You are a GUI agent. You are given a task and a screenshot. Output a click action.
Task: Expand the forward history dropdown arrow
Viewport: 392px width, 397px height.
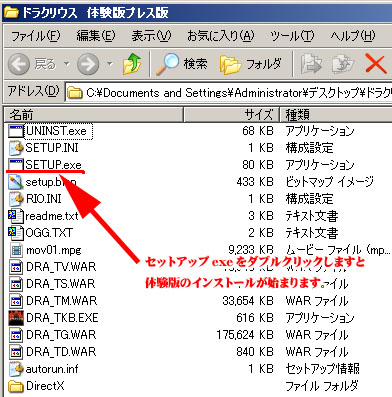(x=110, y=63)
